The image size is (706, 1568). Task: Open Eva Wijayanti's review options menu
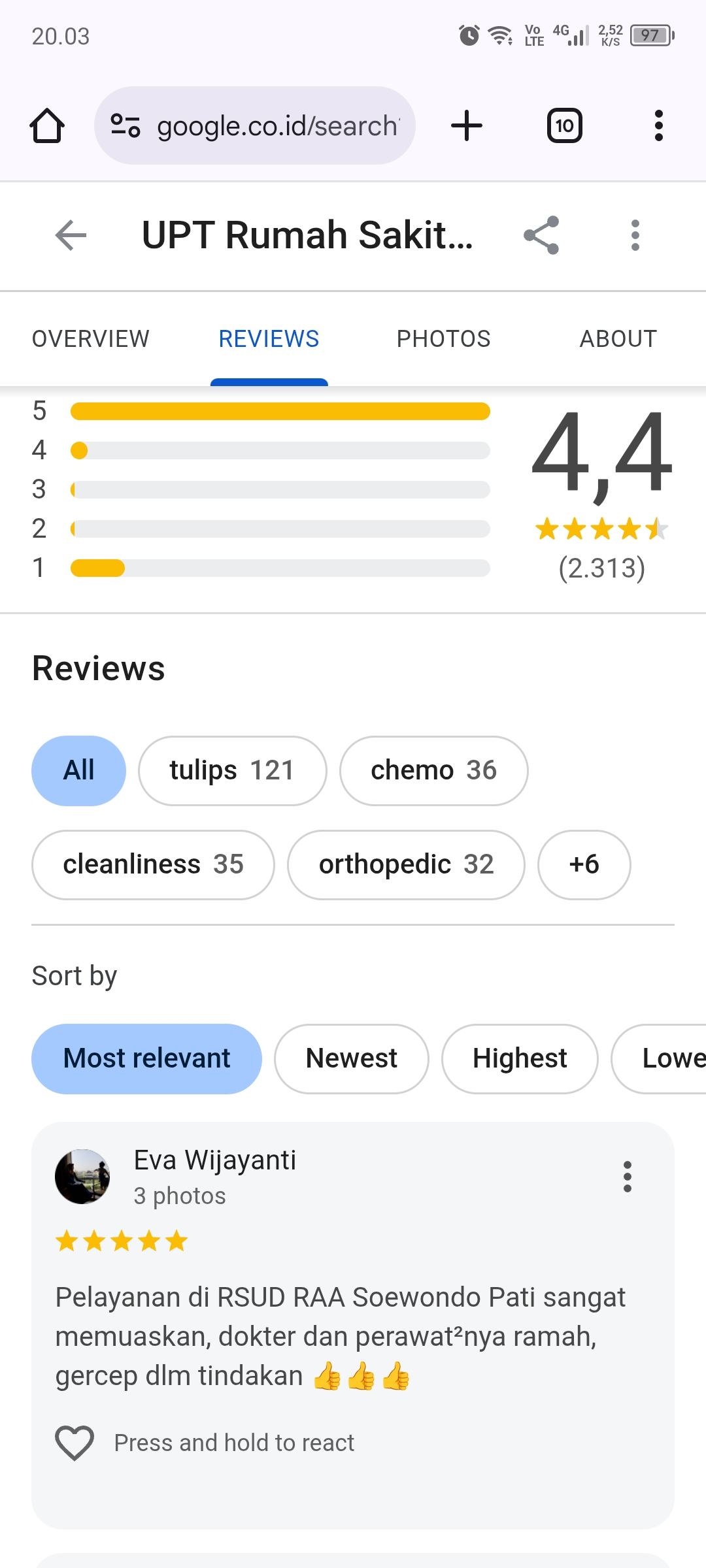(x=627, y=1177)
